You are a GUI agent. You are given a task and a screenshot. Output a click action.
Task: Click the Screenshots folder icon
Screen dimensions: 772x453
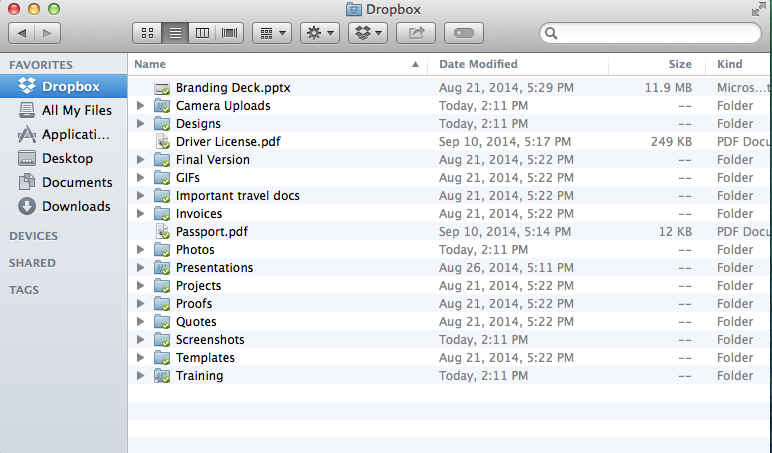(162, 340)
